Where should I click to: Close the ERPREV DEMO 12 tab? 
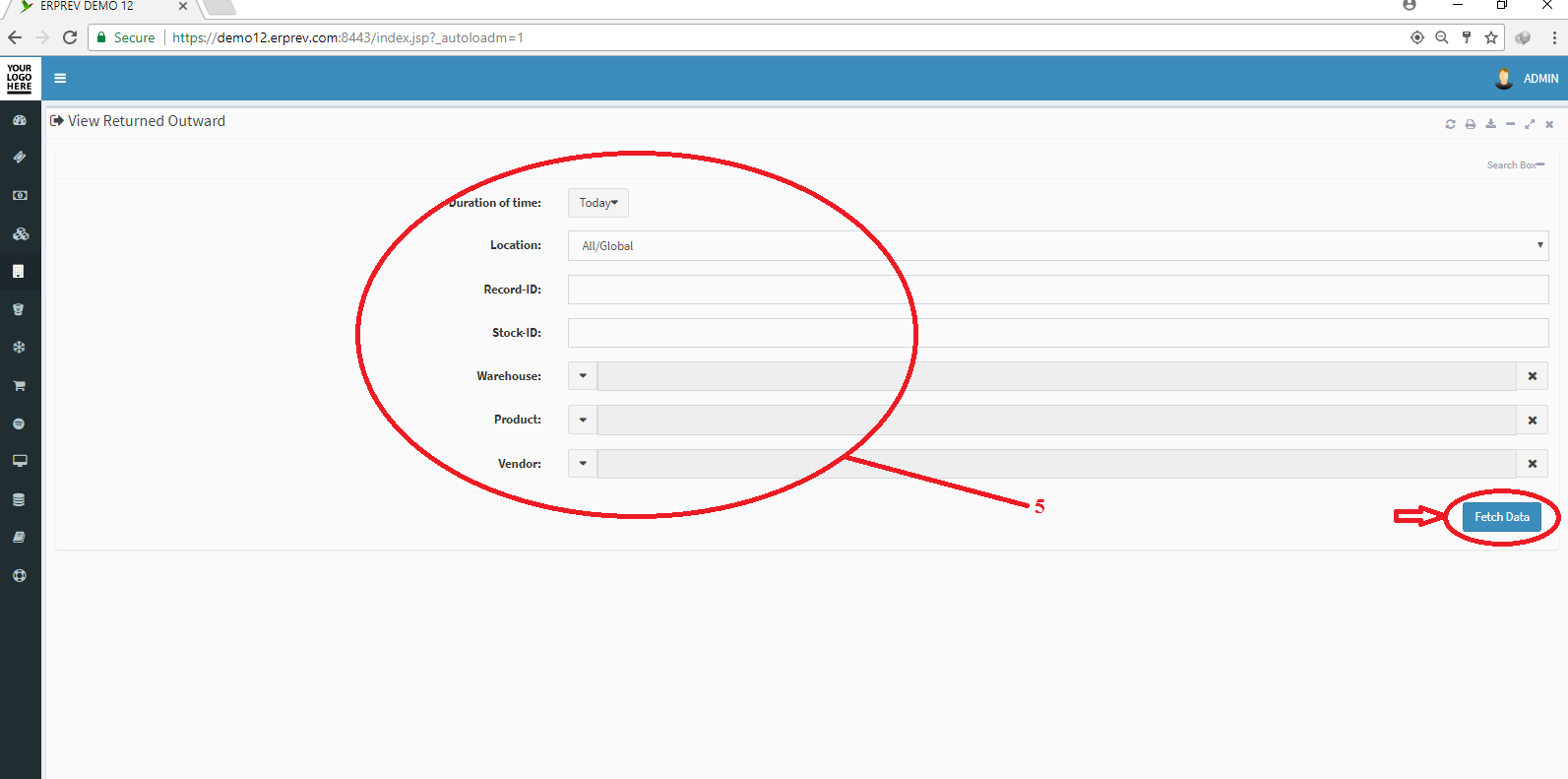click(x=183, y=6)
